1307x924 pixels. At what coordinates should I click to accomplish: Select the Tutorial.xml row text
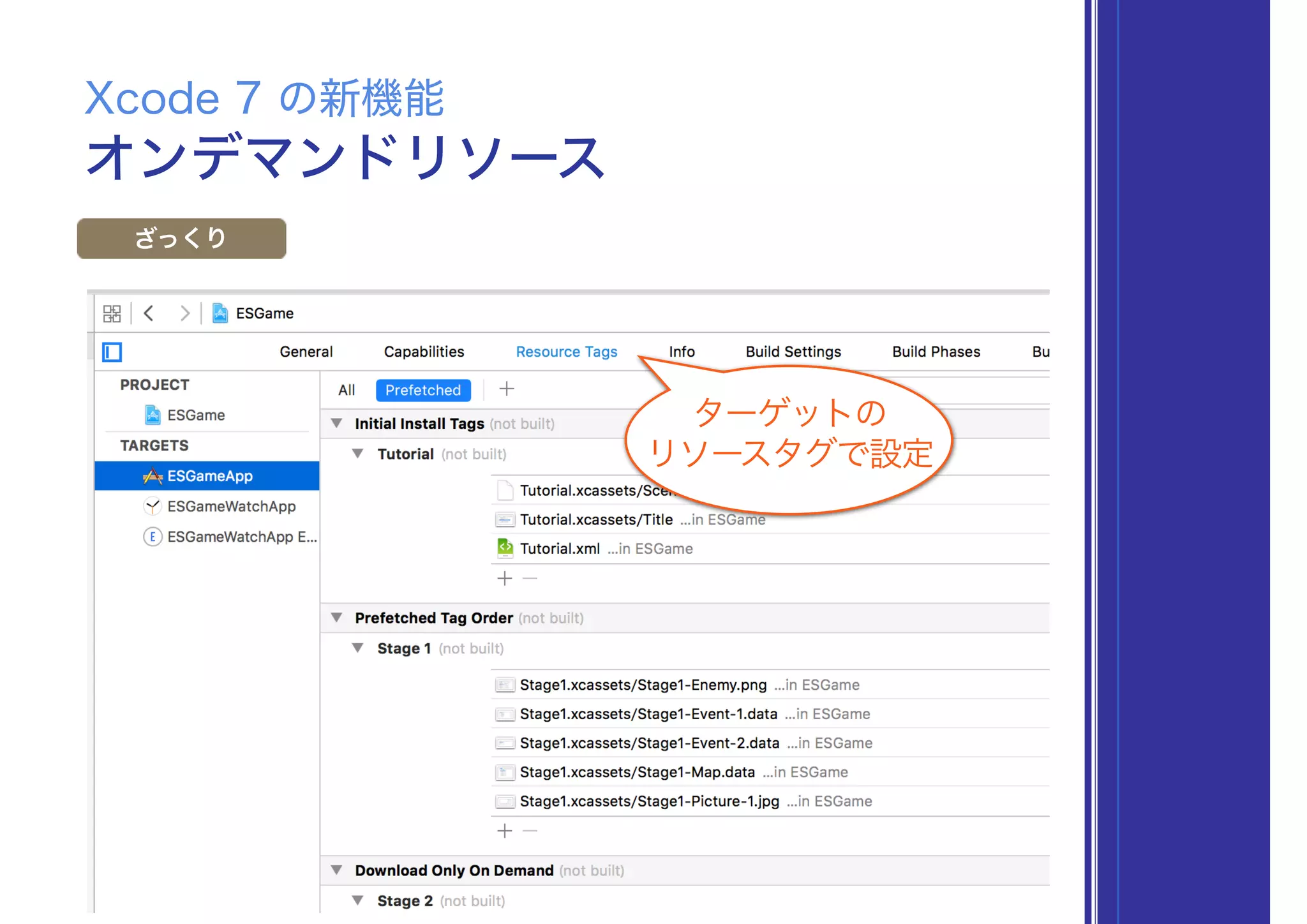(560, 549)
